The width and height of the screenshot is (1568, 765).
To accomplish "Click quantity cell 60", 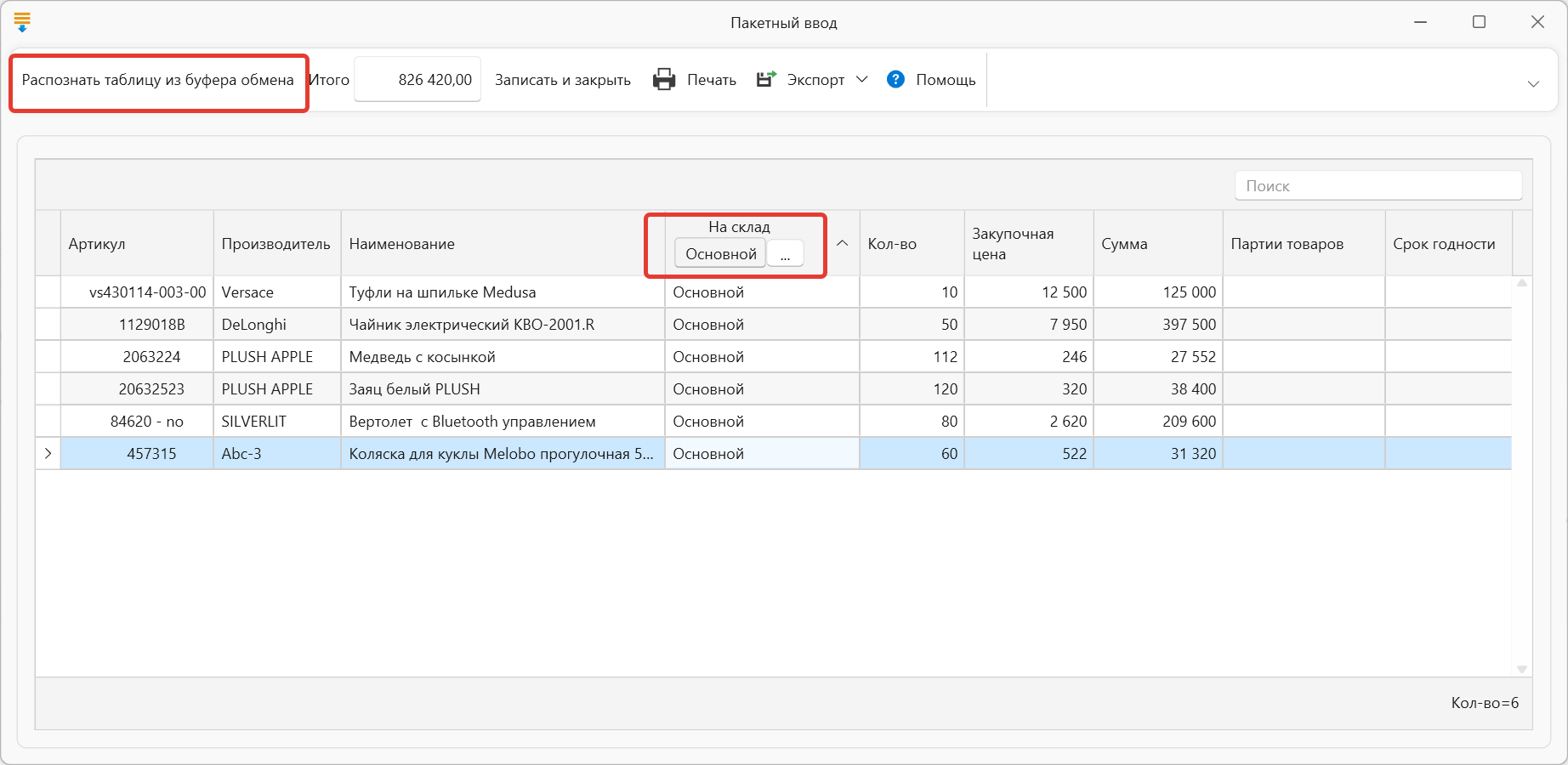I will coord(912,453).
